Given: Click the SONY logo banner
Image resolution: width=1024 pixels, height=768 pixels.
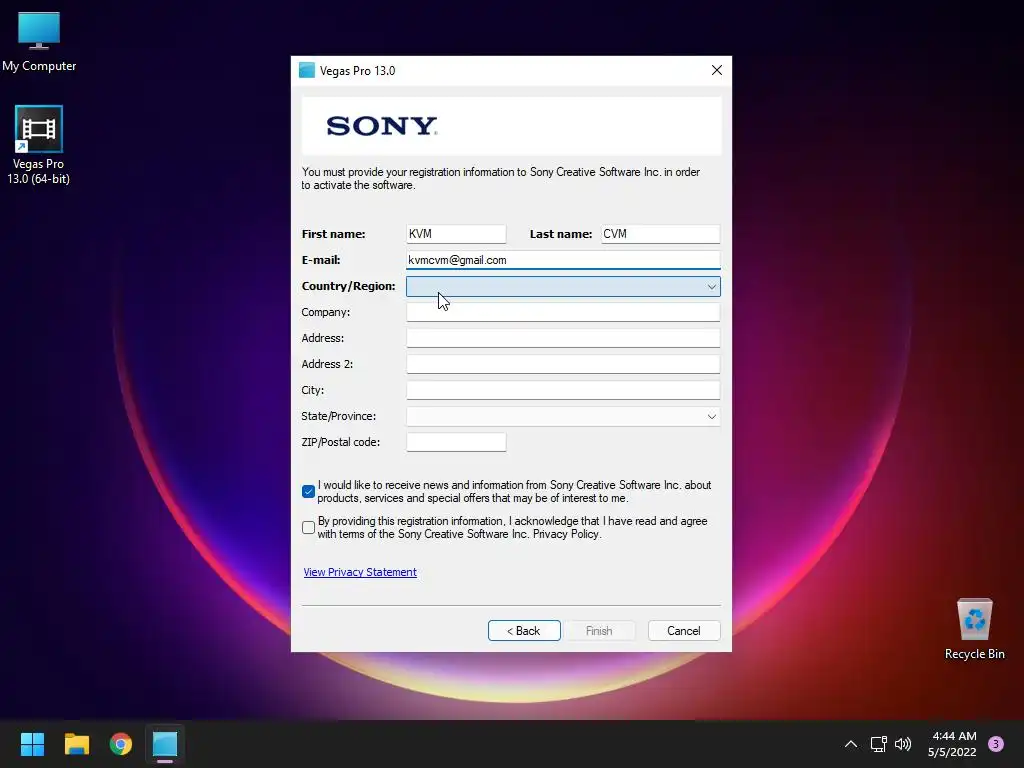Looking at the screenshot, I should (x=511, y=126).
